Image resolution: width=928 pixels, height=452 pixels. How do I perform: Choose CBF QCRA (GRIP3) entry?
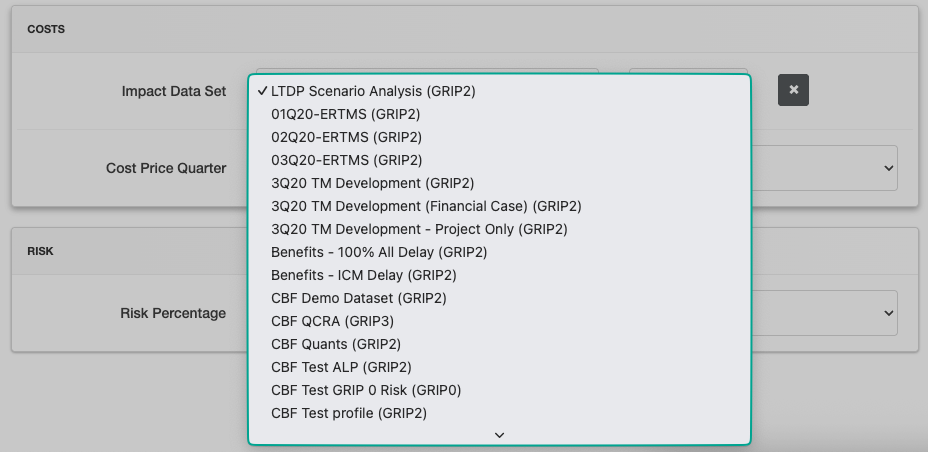pyautogui.click(x=332, y=321)
